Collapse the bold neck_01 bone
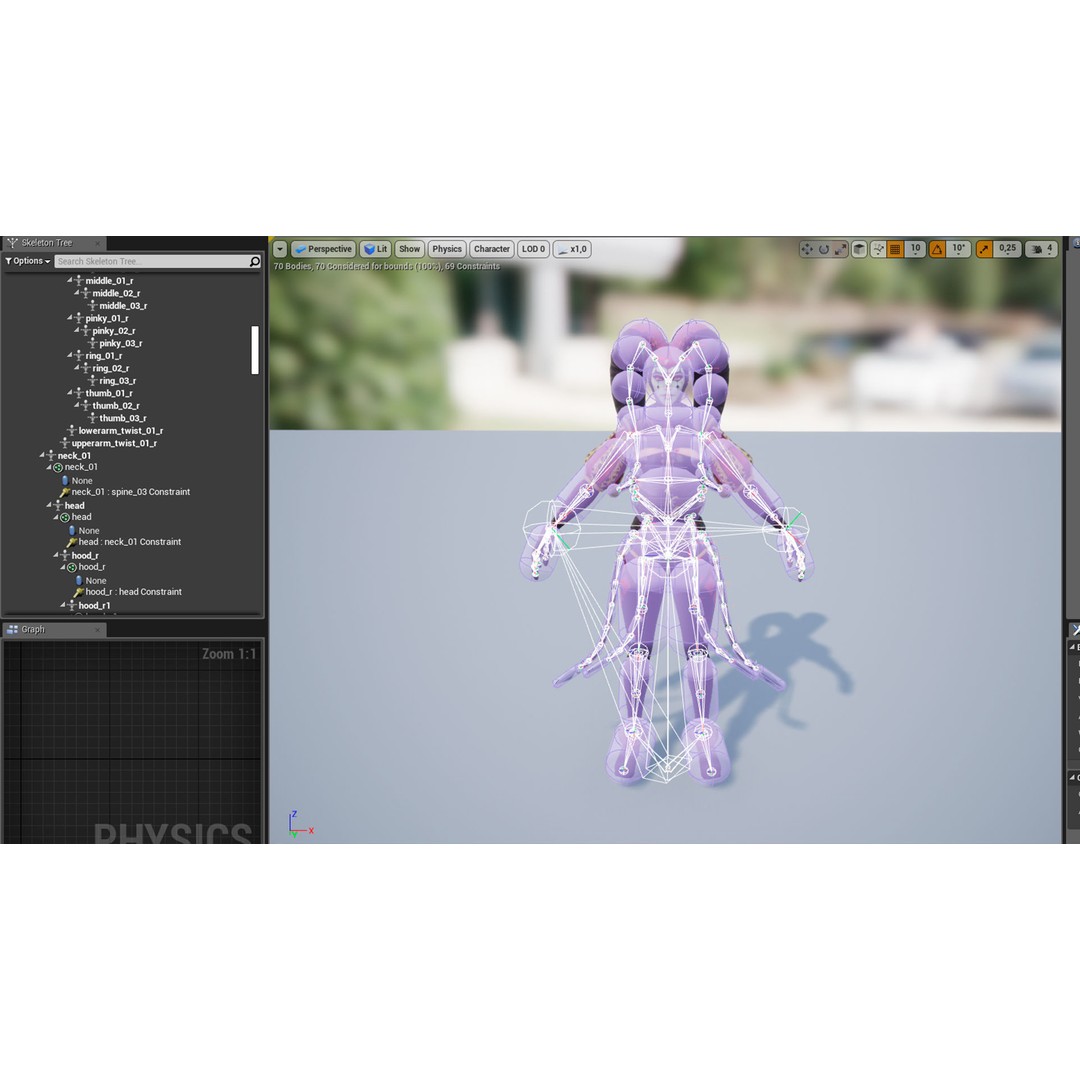 pos(42,455)
